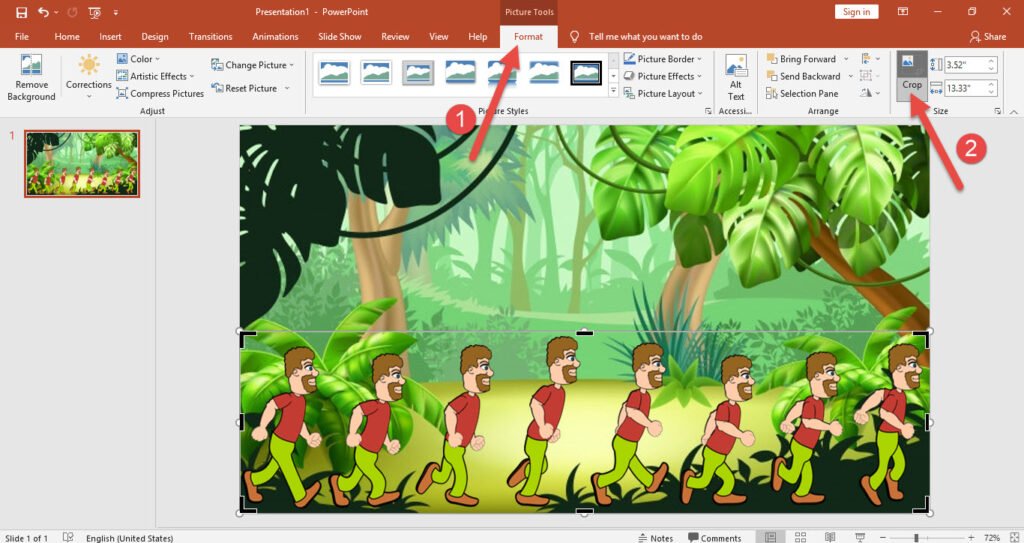Start Slide Show from status bar

[x=859, y=538]
